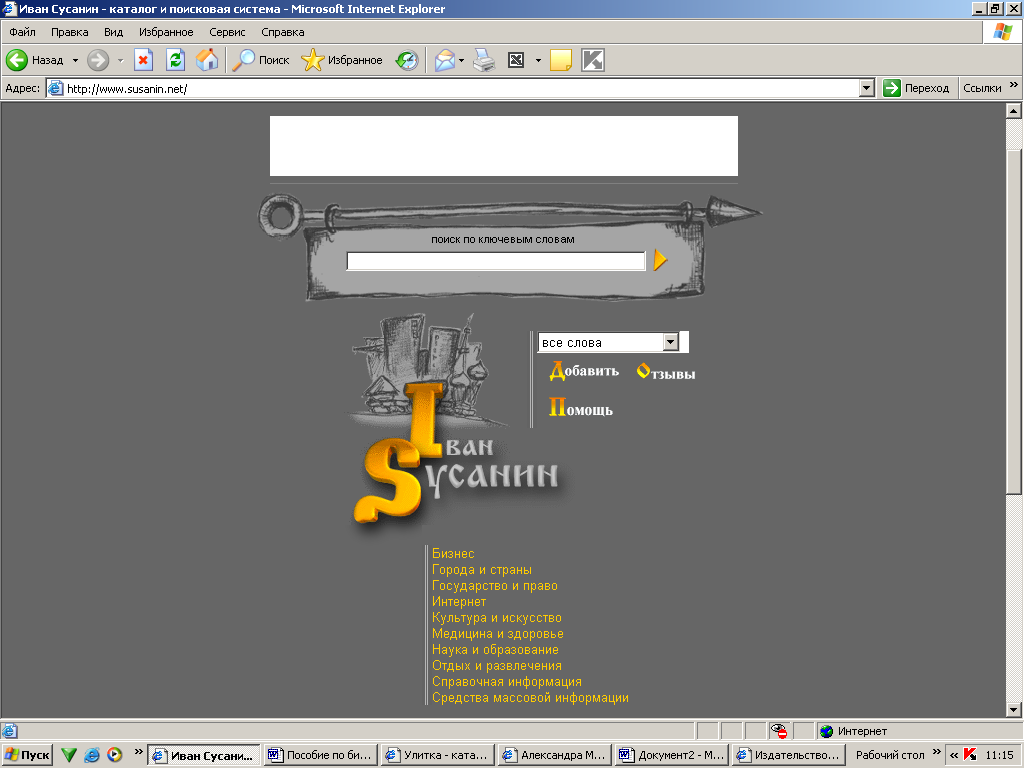Open the Культура и искусство category
The width and height of the screenshot is (1024, 768).
click(497, 618)
